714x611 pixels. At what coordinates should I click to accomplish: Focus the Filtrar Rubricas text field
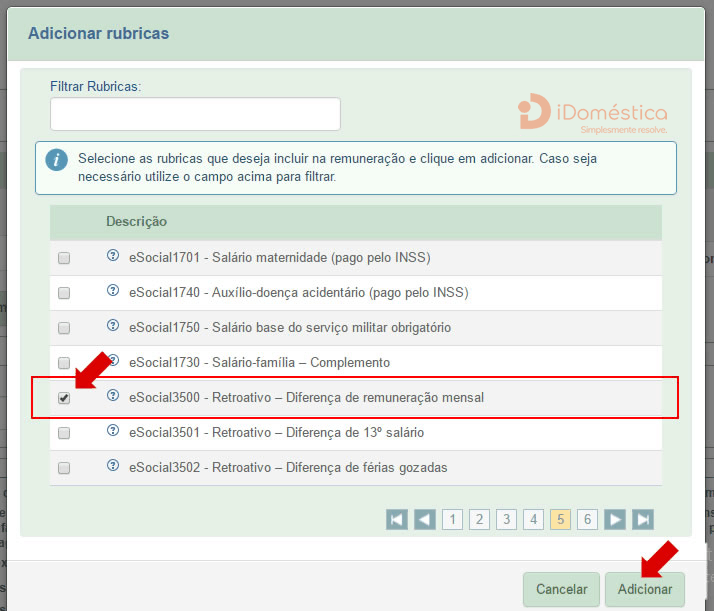click(x=195, y=114)
